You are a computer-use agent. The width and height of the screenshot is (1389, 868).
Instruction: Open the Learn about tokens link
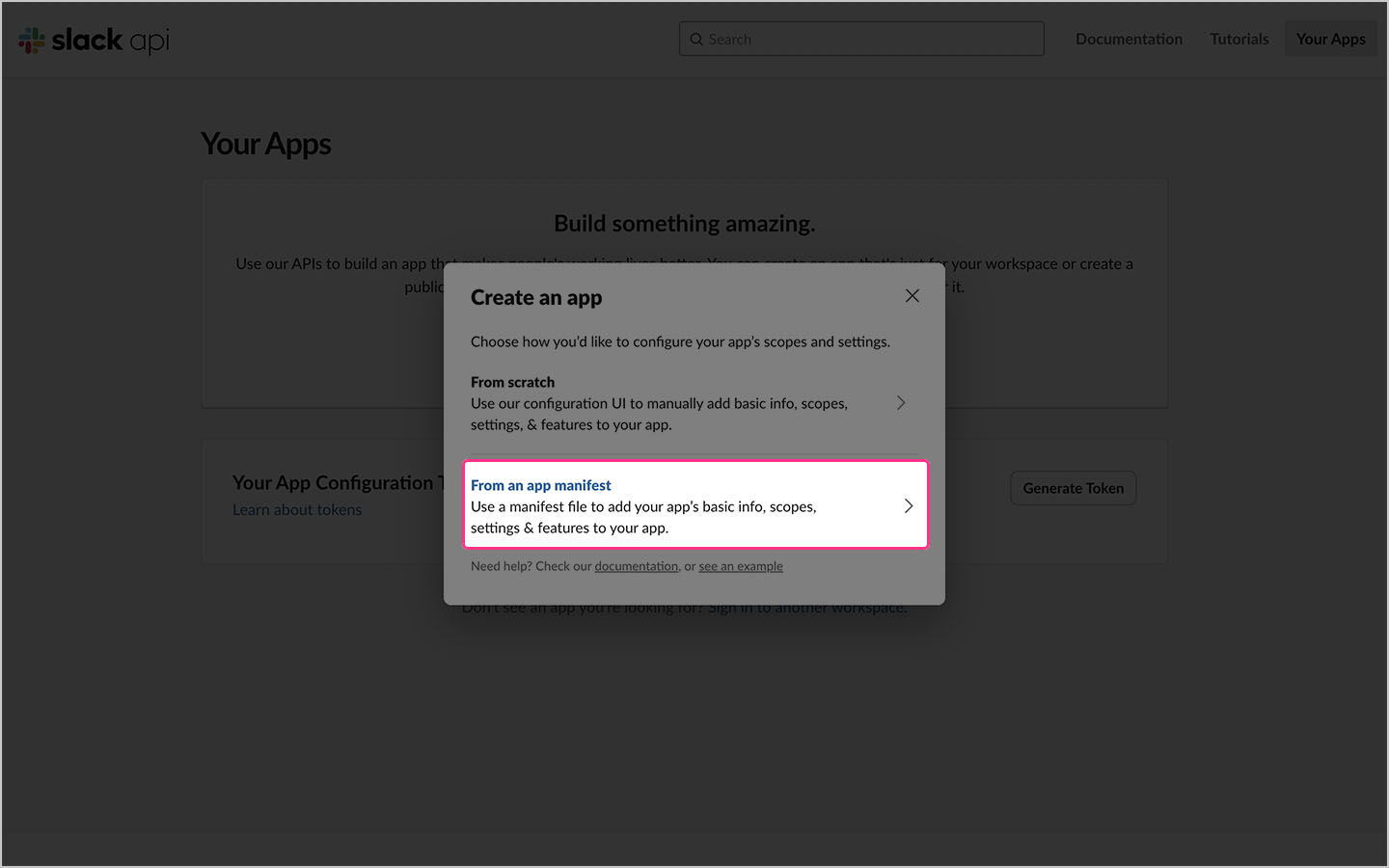[297, 510]
